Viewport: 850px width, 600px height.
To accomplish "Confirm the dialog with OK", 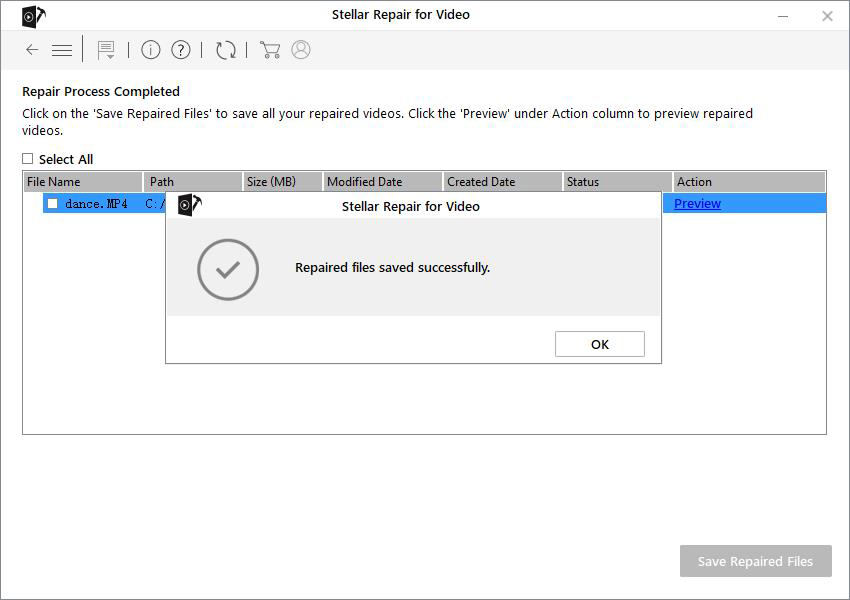I will [x=600, y=344].
